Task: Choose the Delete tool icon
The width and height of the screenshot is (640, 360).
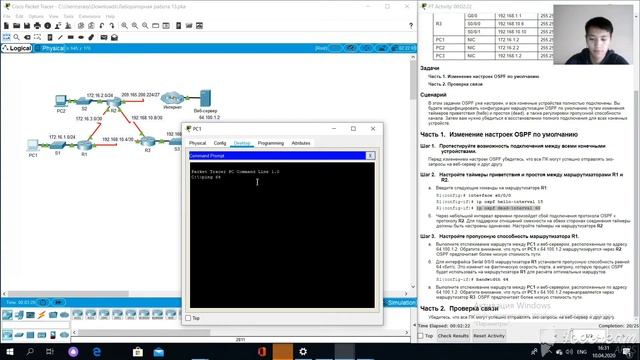Action: coord(27,37)
